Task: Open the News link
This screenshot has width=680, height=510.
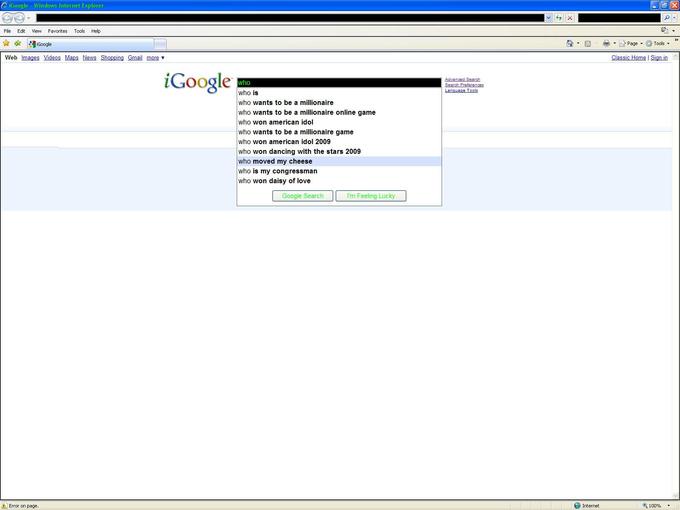Action: [x=89, y=58]
